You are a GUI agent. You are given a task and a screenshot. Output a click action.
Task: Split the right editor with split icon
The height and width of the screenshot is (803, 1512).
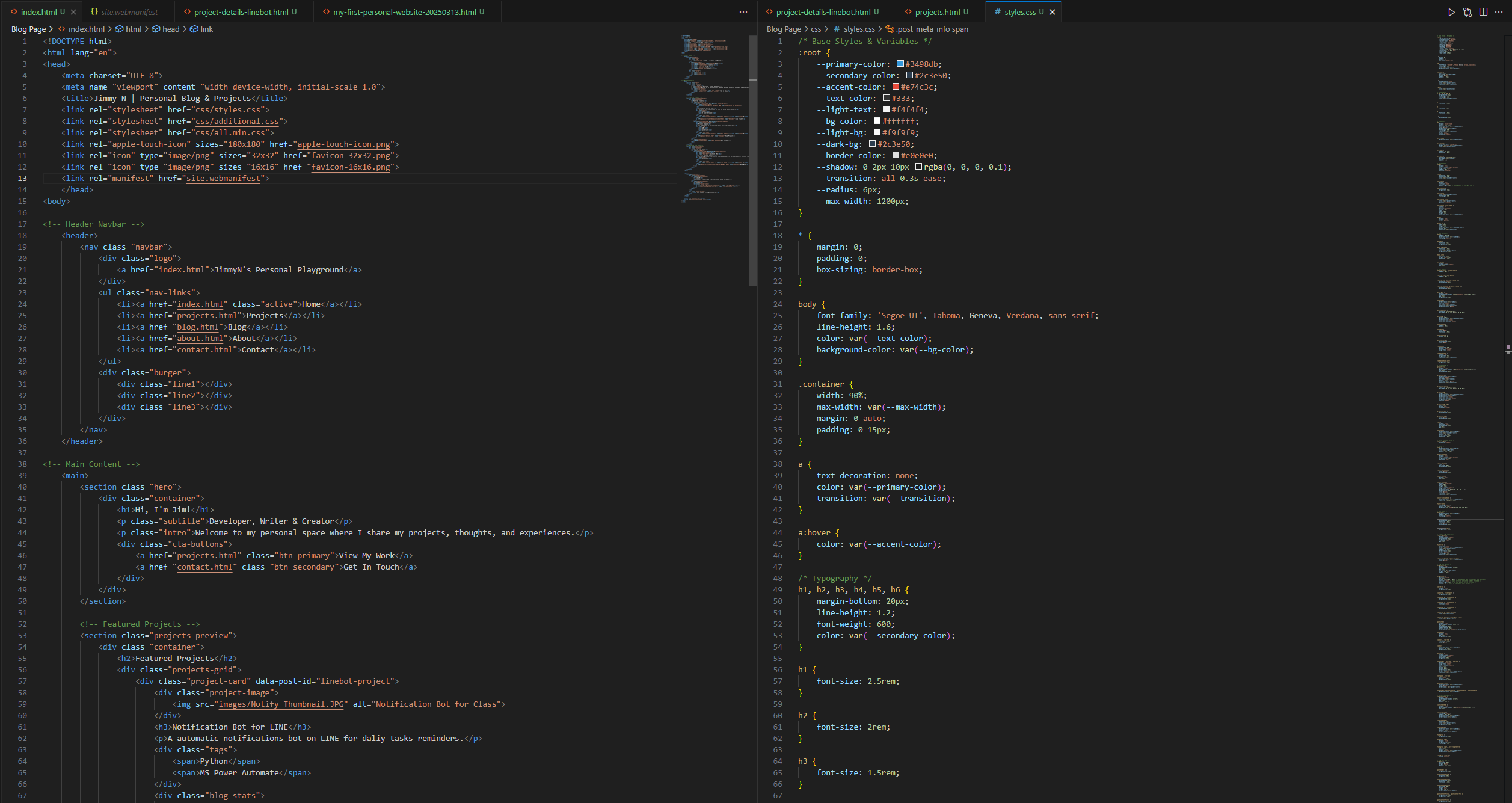click(x=1483, y=12)
